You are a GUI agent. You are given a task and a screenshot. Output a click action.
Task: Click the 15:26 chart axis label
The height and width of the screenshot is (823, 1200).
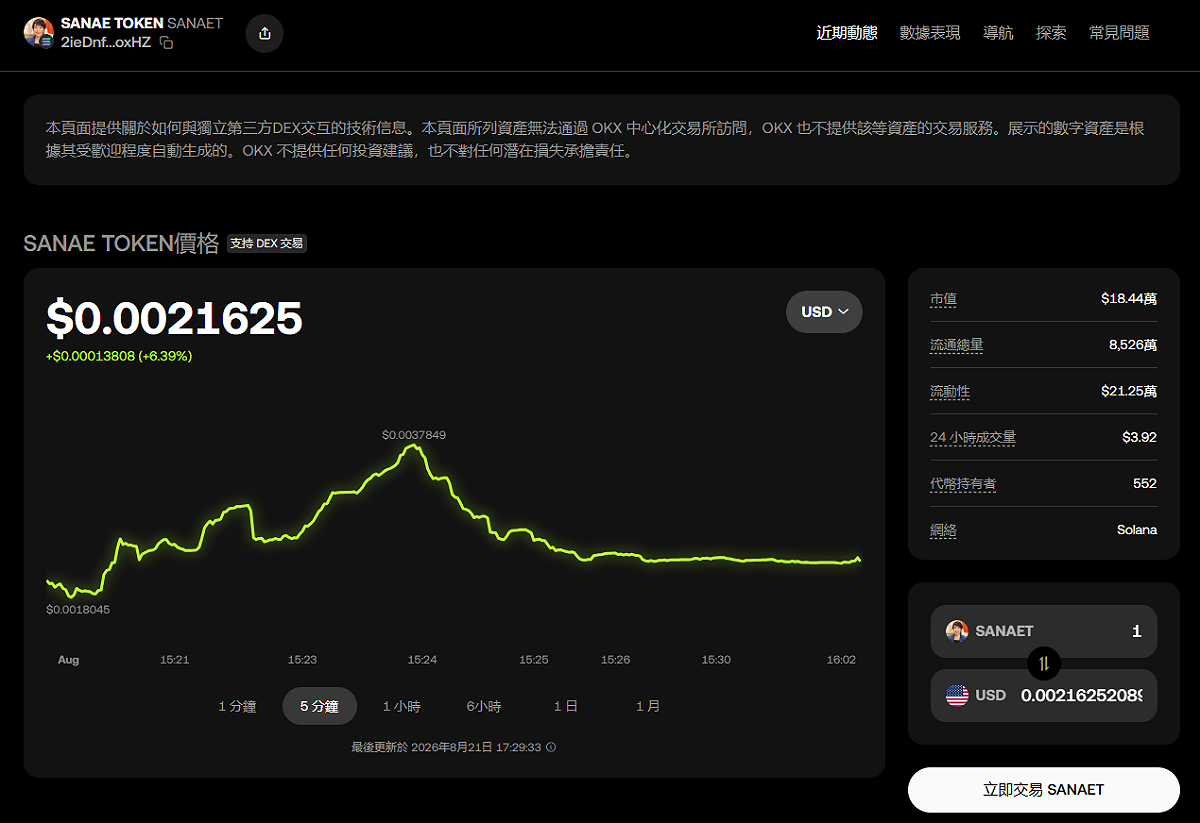coord(615,660)
